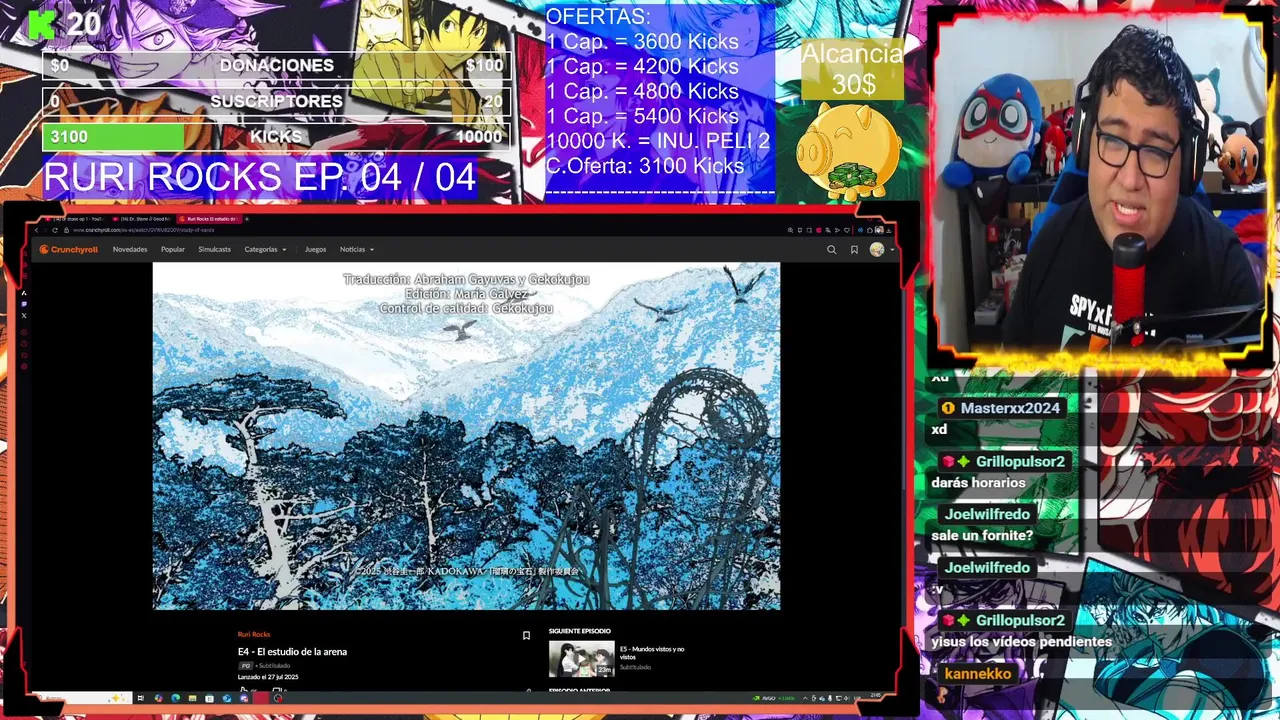Open the Crunchyroll home logo
Screen dimensions: 1280x720
(69, 249)
